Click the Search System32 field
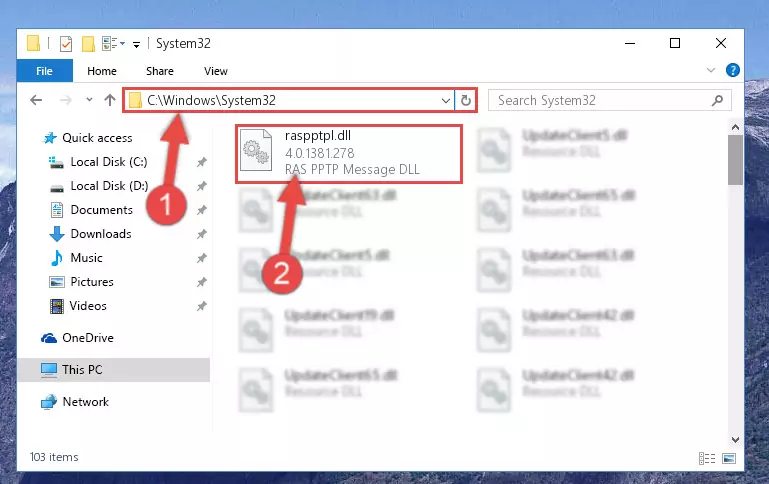 (x=610, y=101)
